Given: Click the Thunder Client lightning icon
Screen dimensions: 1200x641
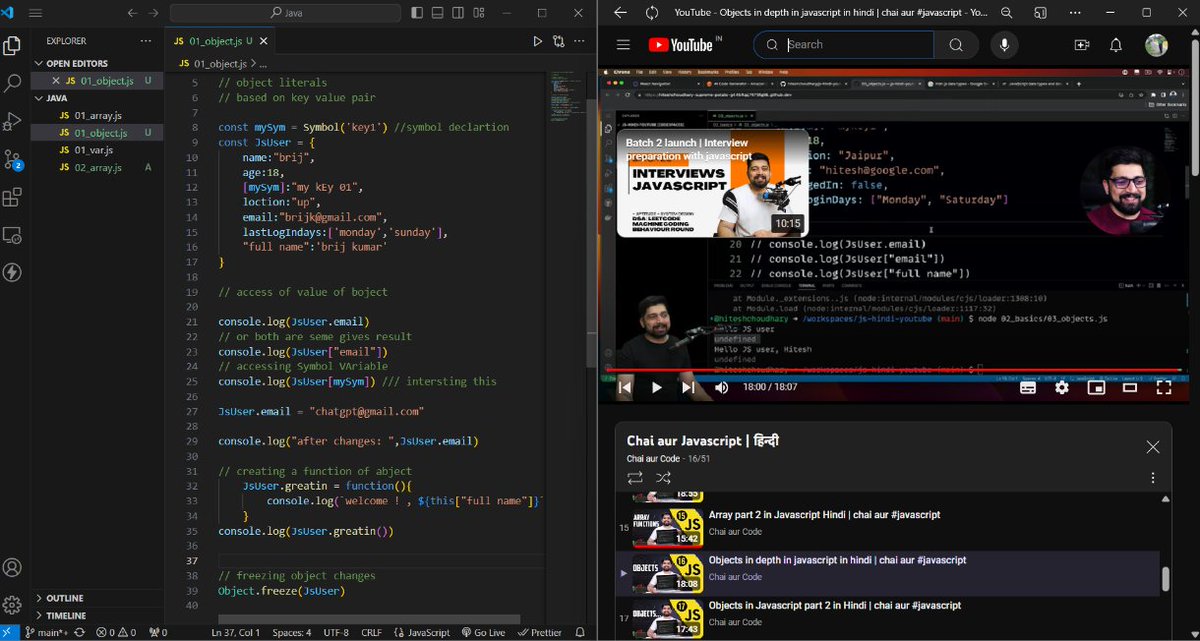Looking at the screenshot, I should pyautogui.click(x=13, y=272).
